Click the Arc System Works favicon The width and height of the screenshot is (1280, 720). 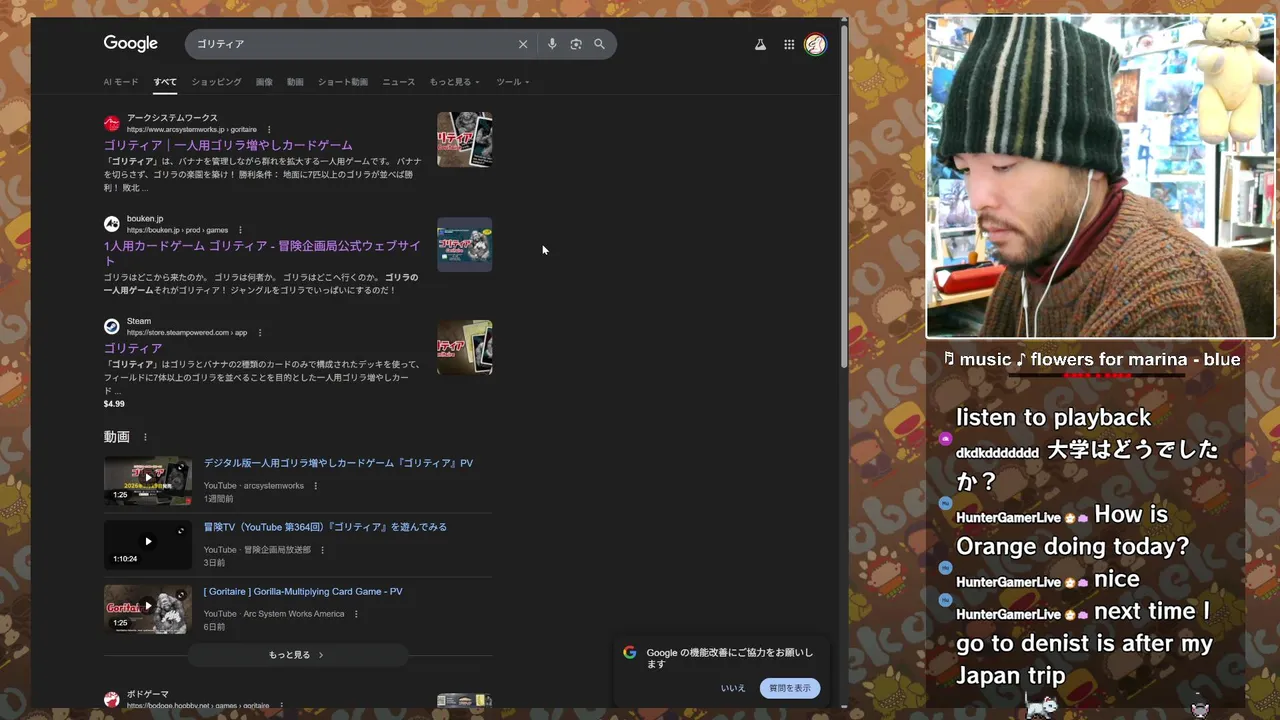coord(112,123)
